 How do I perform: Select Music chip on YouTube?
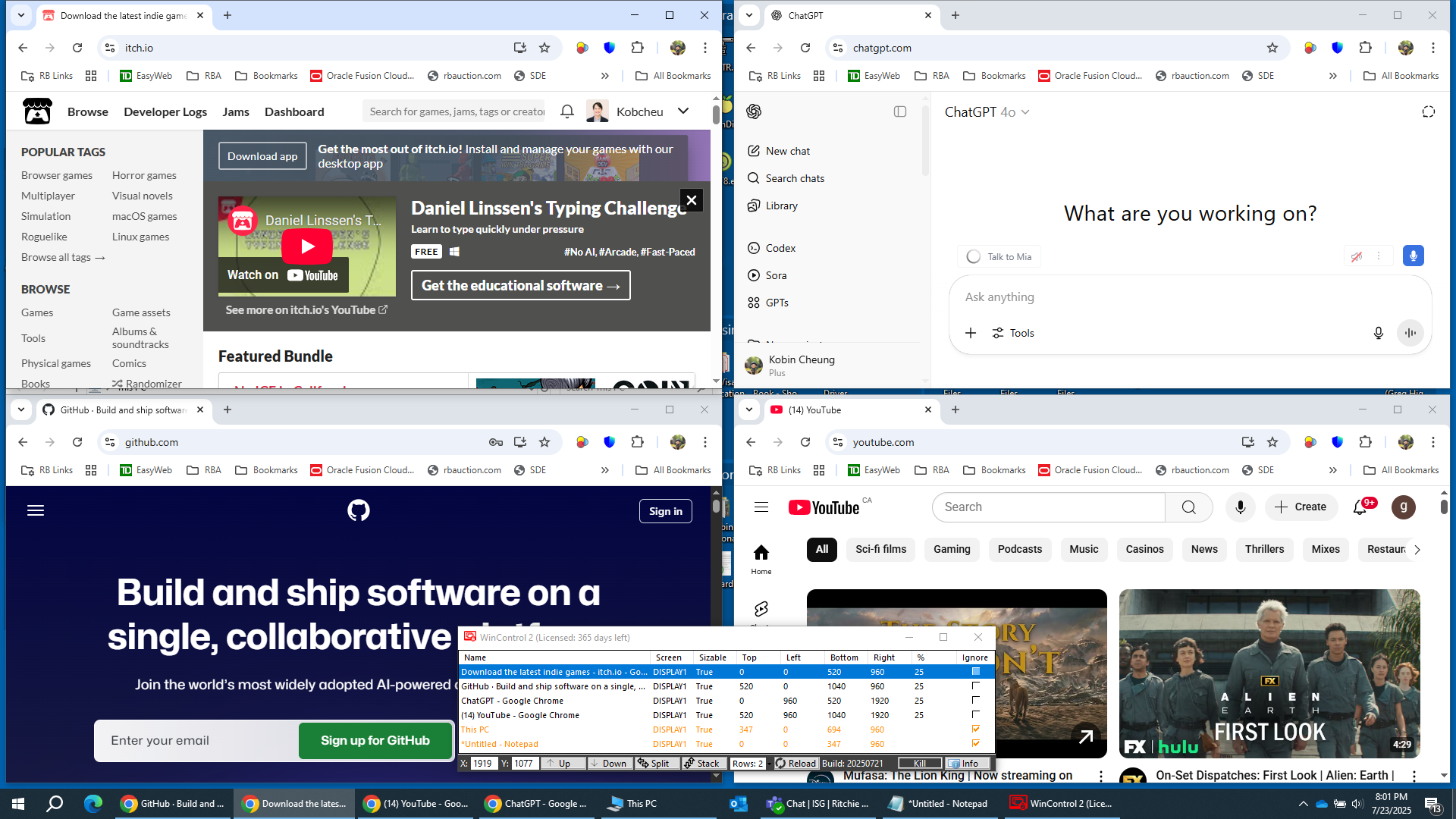click(x=1084, y=549)
